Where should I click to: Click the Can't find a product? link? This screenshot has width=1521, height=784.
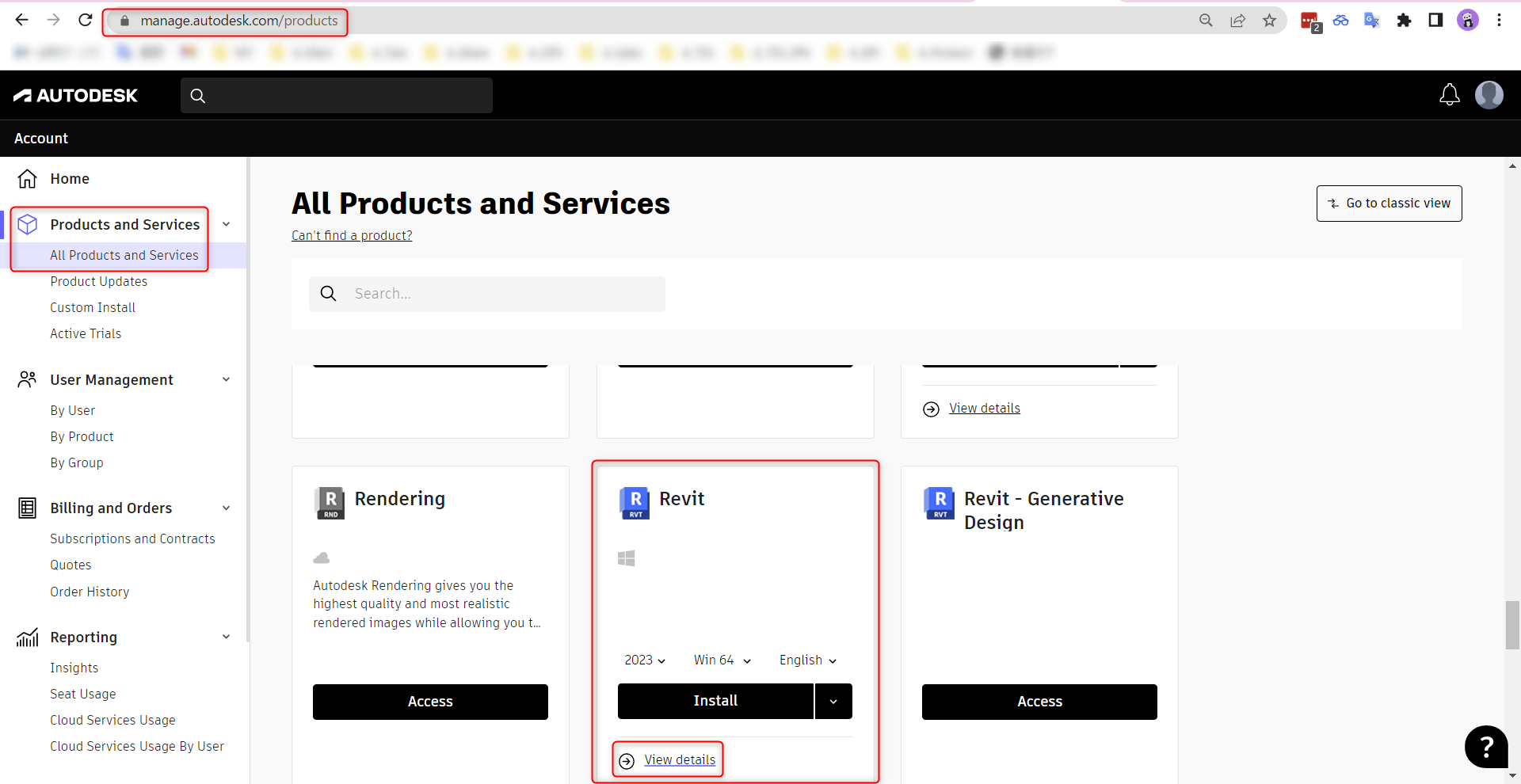coord(352,235)
